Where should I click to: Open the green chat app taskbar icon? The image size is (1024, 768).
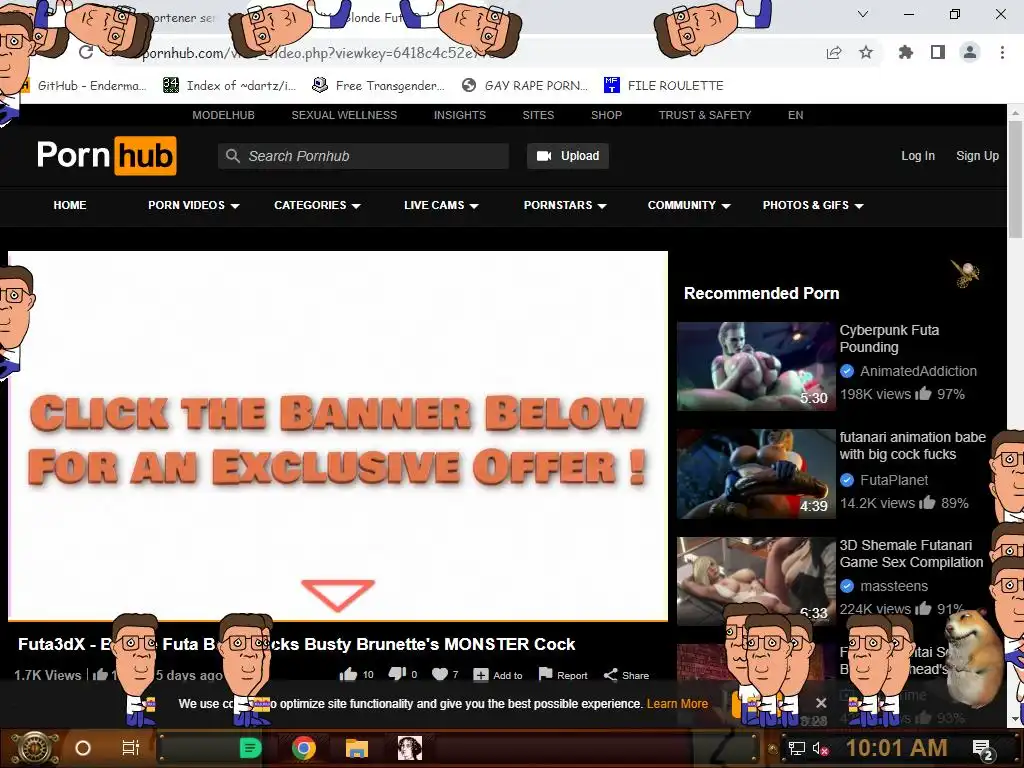[251, 748]
